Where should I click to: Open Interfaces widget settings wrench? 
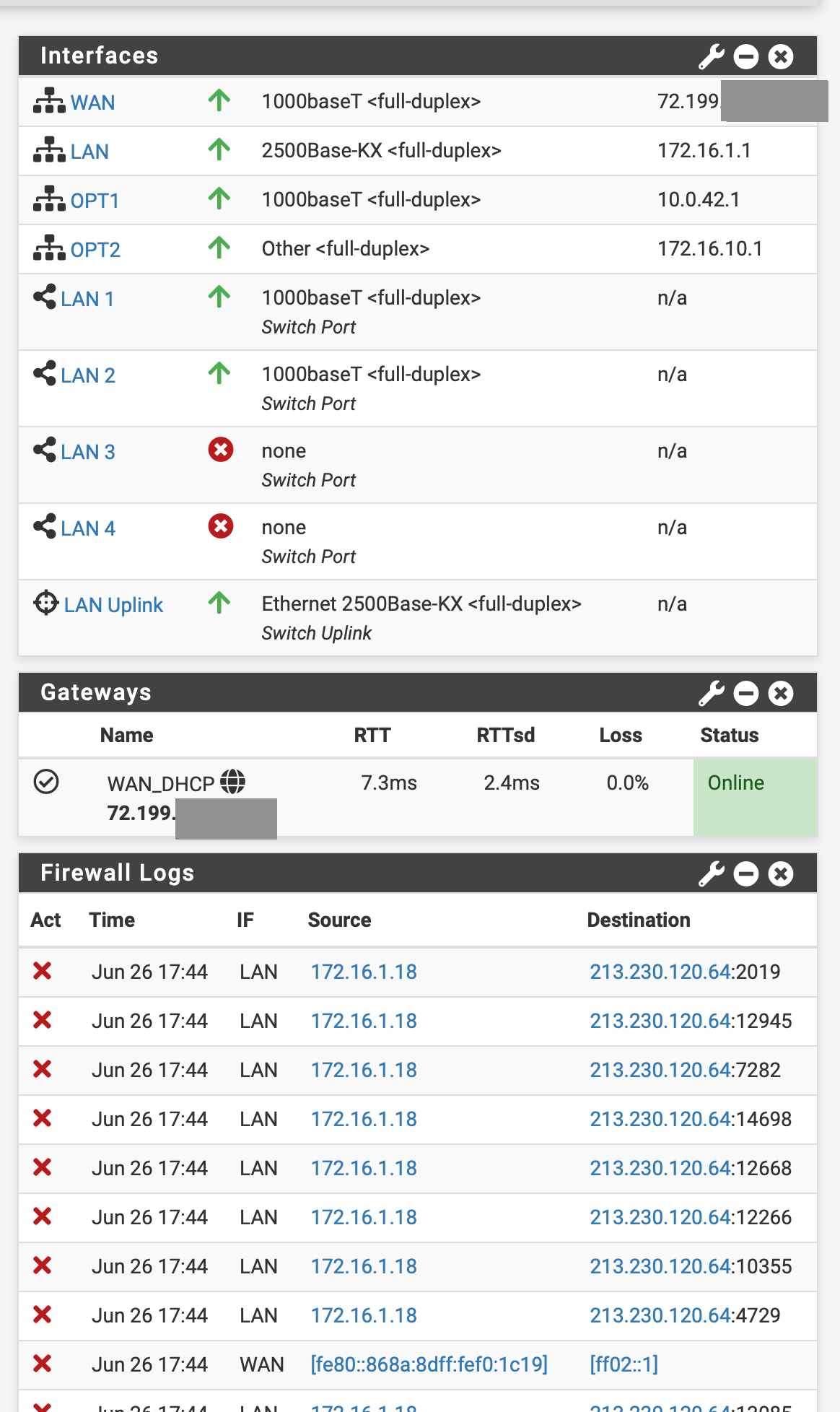pos(711,56)
